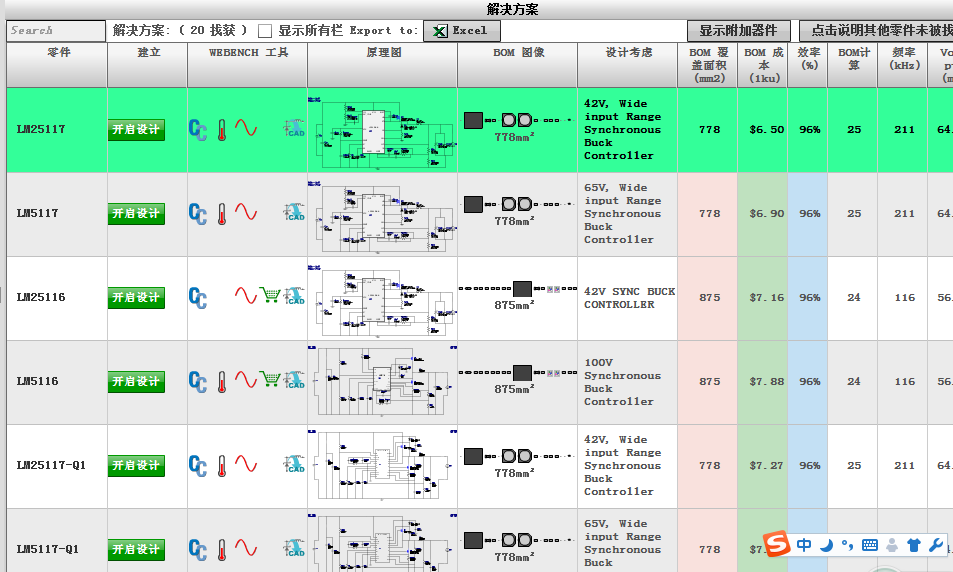Viewport: 953px width, 572px height.
Task: Click 开启设计 for LM25117-Q1
Action: click(136, 465)
